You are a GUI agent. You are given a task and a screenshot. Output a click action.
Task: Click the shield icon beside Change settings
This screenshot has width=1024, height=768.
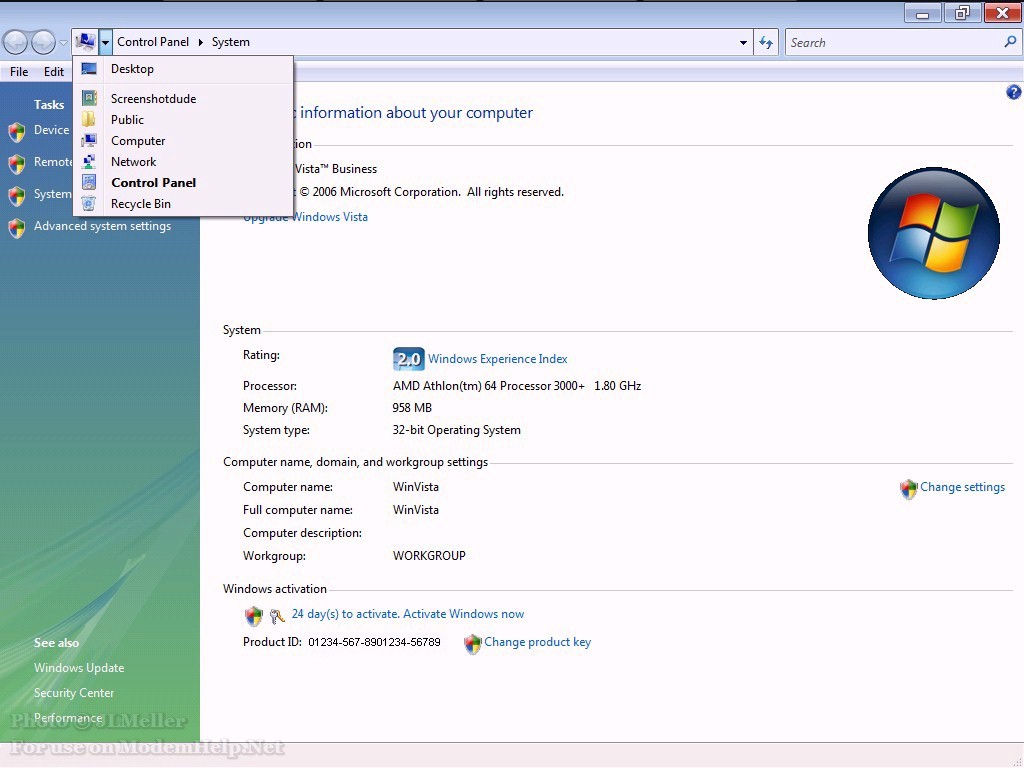coord(908,488)
